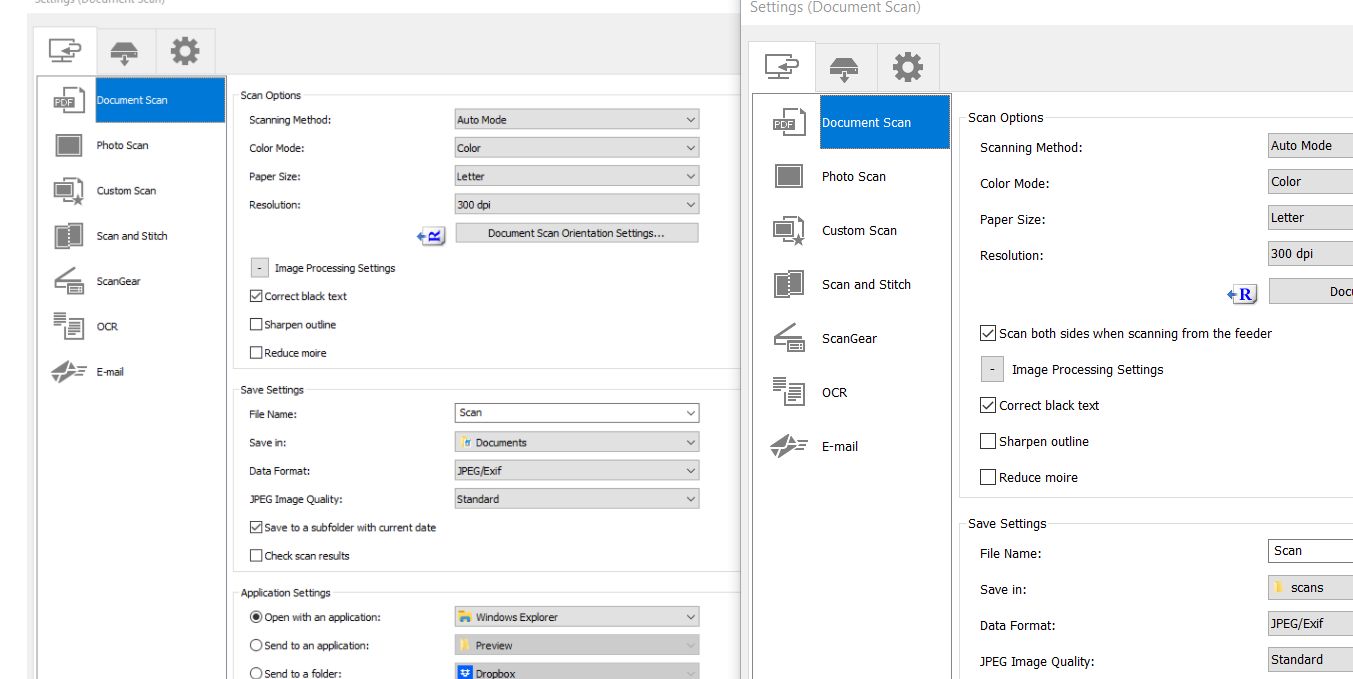The width and height of the screenshot is (1353, 679).
Task: Open the JPEG Image Quality dropdown in the left window
Action: pyautogui.click(x=577, y=499)
